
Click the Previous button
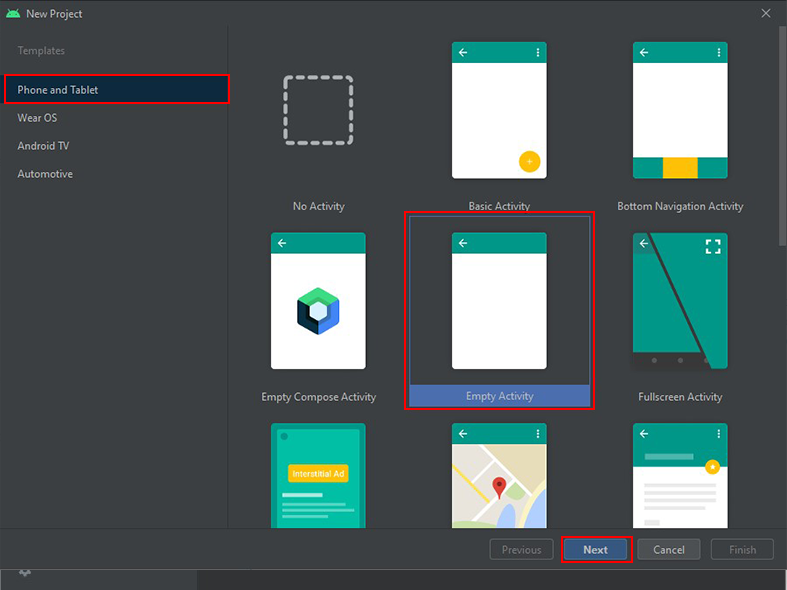tap(521, 550)
